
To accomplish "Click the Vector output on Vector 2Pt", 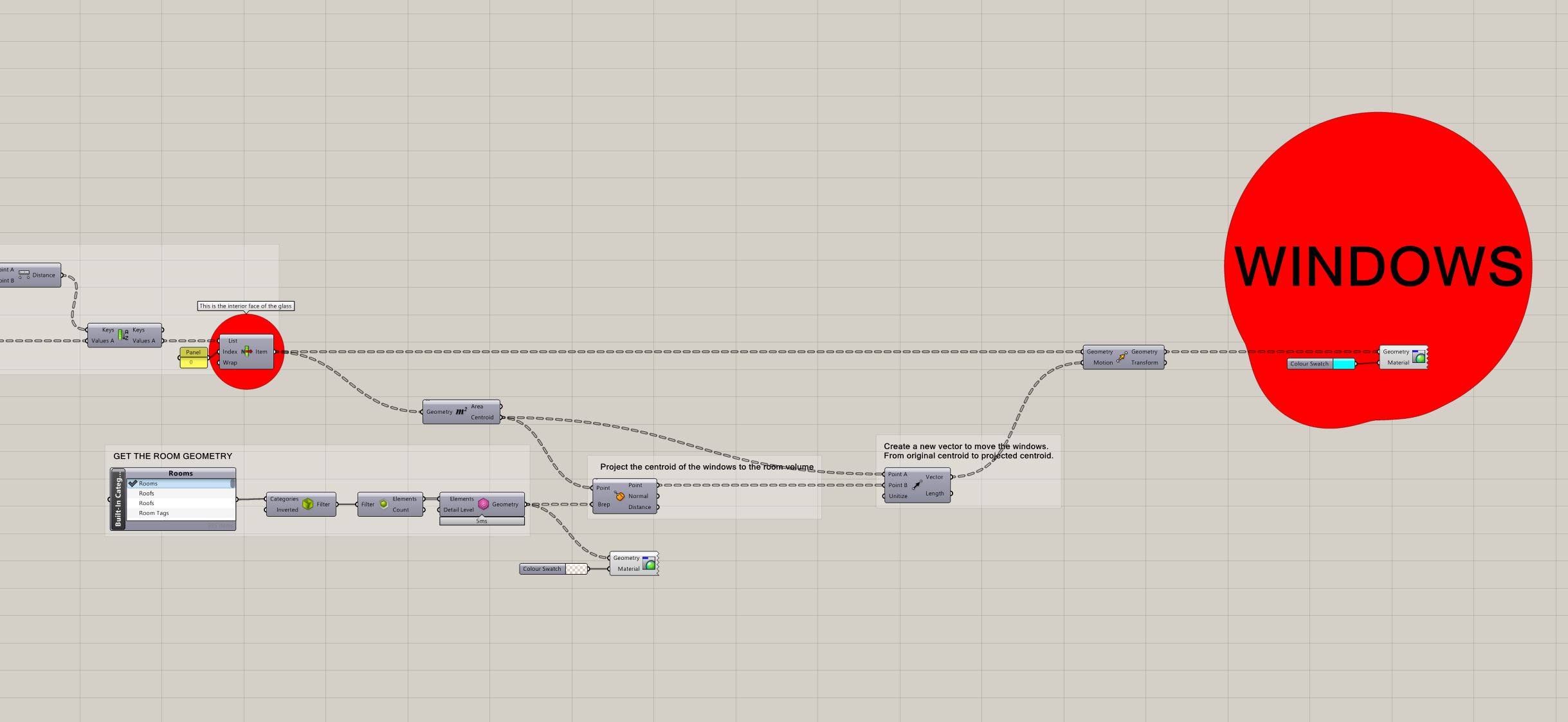I will tap(934, 477).
